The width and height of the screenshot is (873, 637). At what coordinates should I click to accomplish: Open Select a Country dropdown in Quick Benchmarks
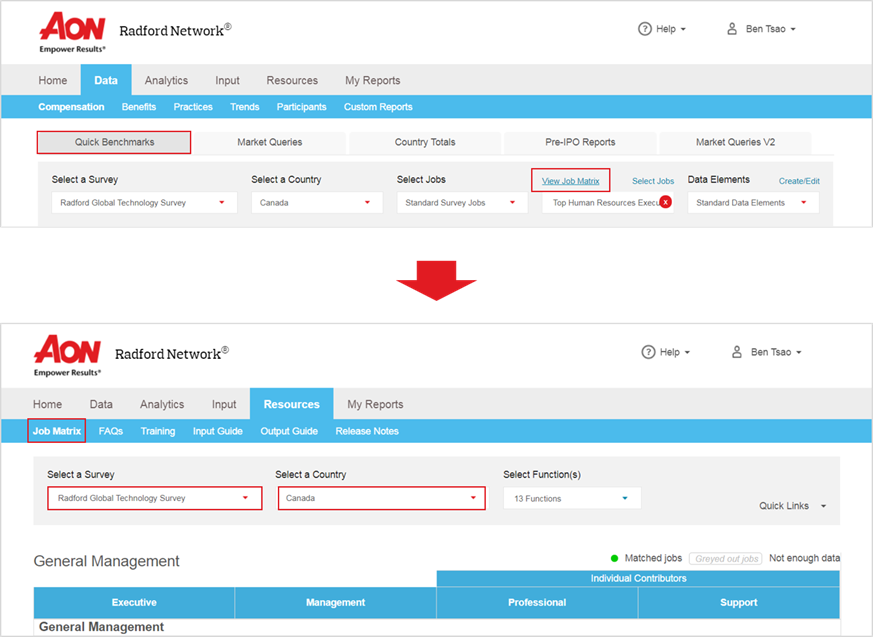tap(317, 203)
